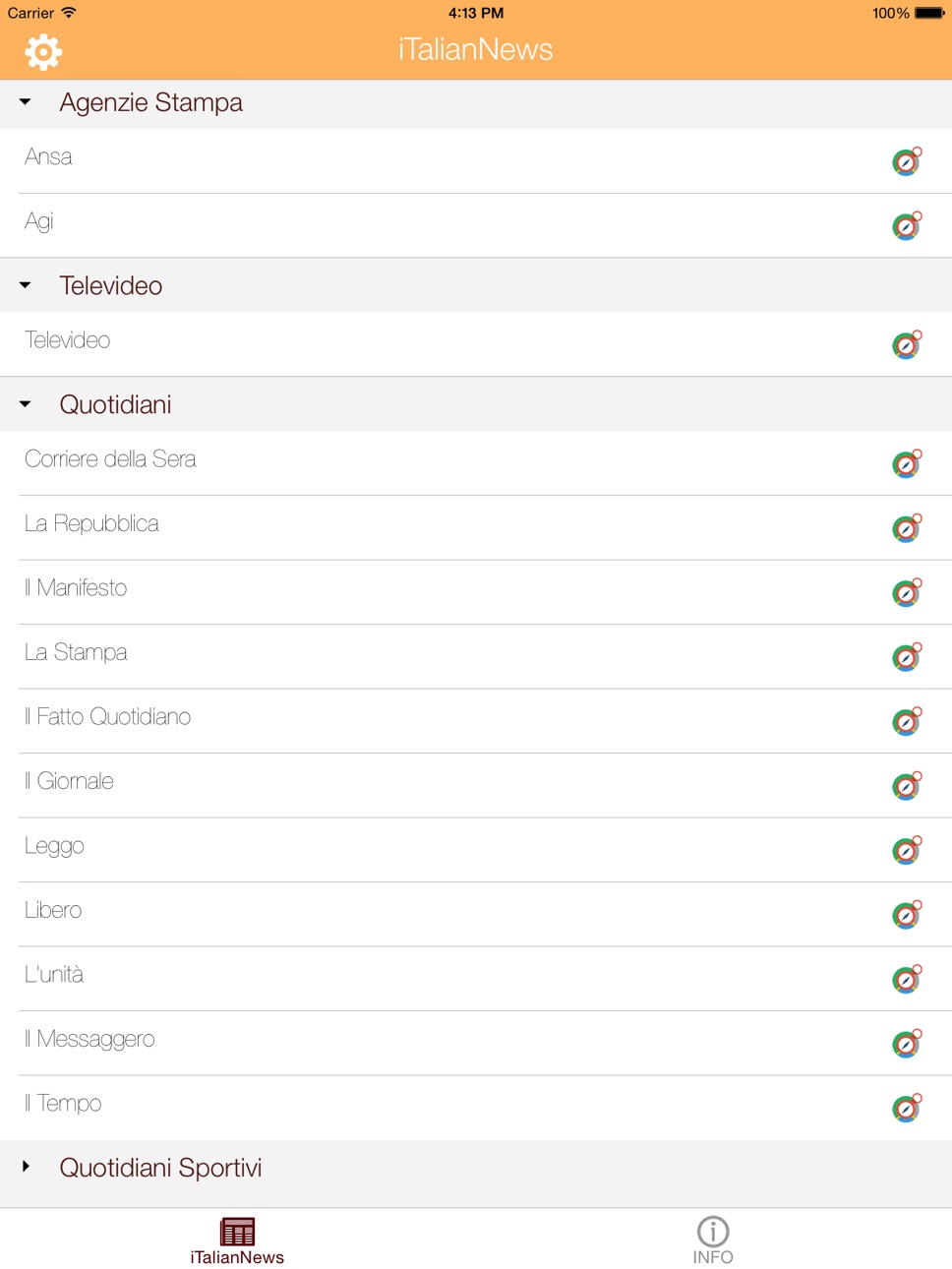Collapse the Televideo section arrow
Viewport: 952px width, 1269px height.
[x=26, y=285]
